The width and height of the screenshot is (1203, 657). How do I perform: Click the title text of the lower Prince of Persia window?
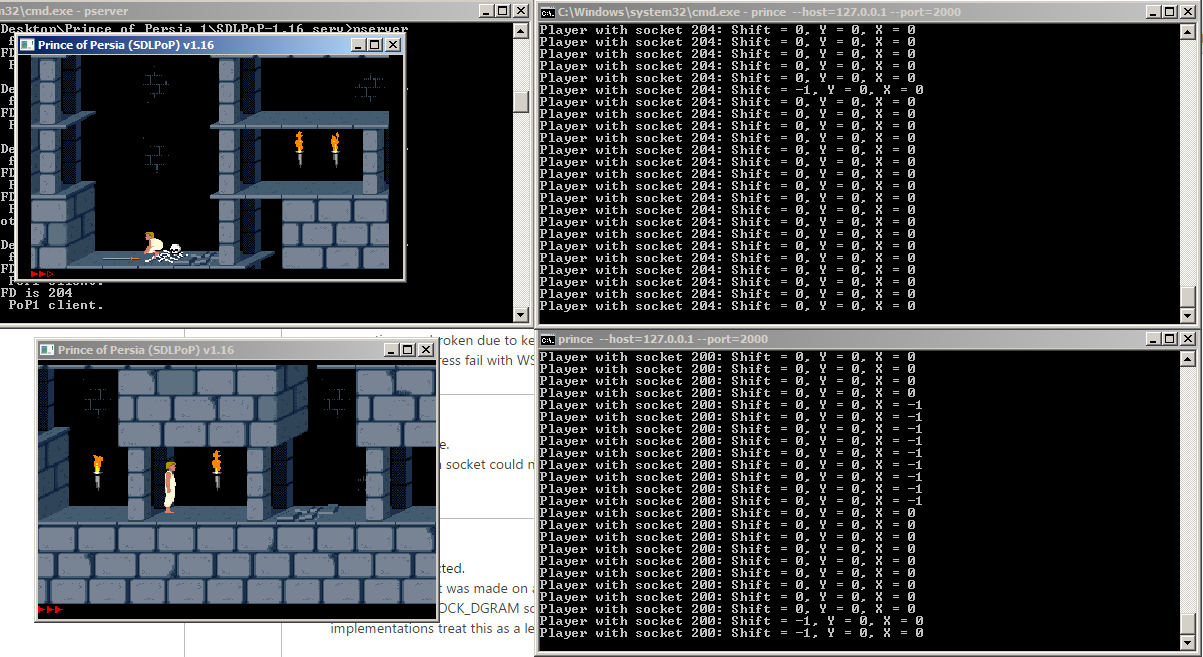(x=146, y=350)
